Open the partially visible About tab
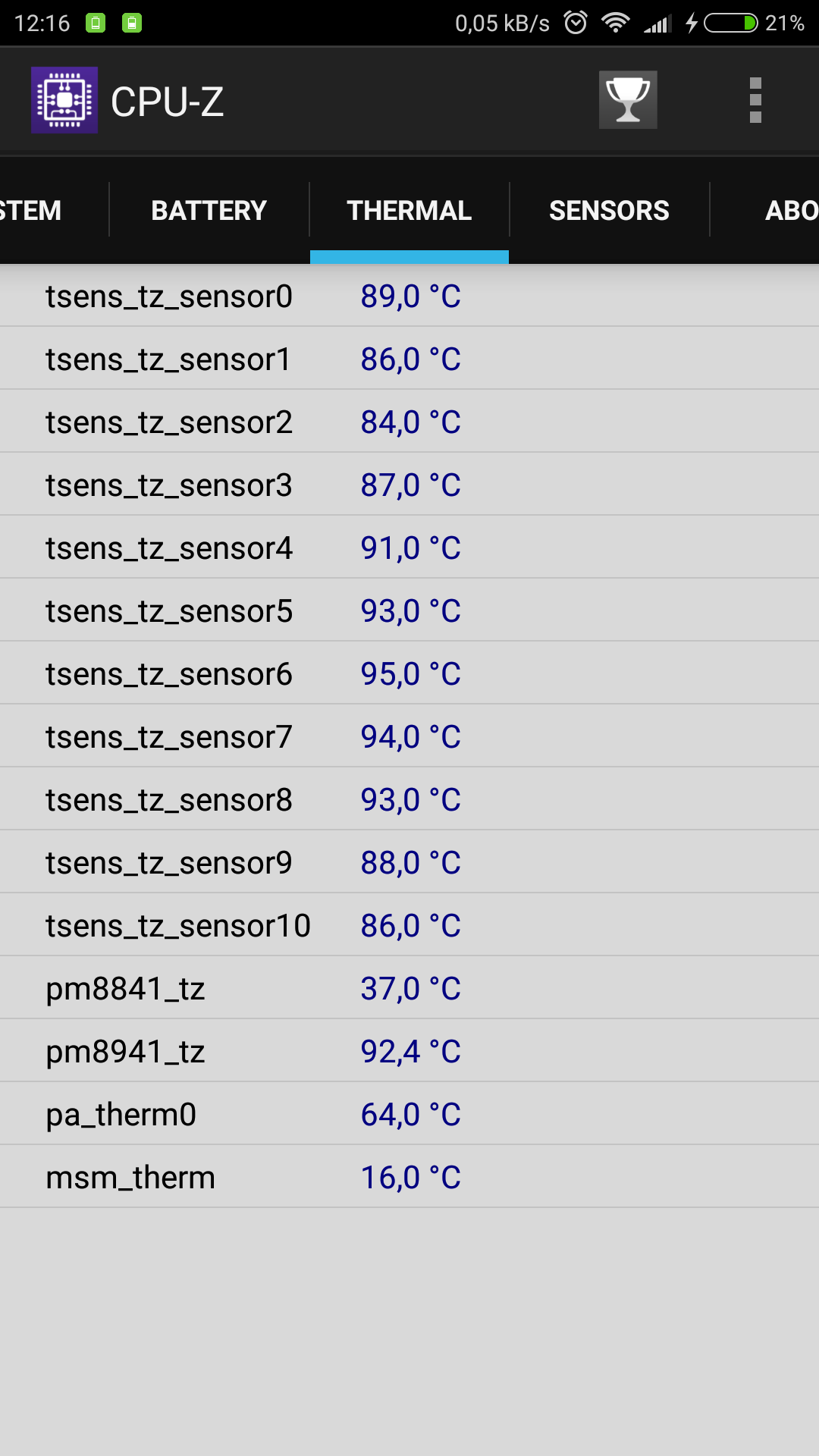This screenshot has height=1456, width=819. pos(789,210)
